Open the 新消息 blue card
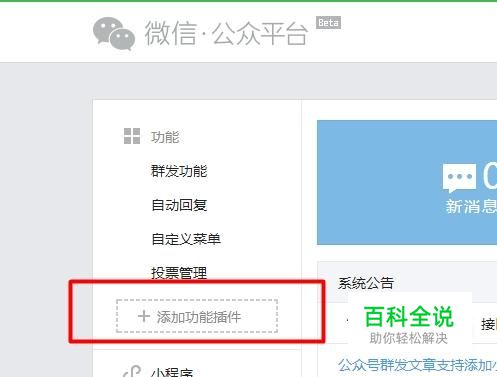The image size is (497, 377). [x=407, y=182]
